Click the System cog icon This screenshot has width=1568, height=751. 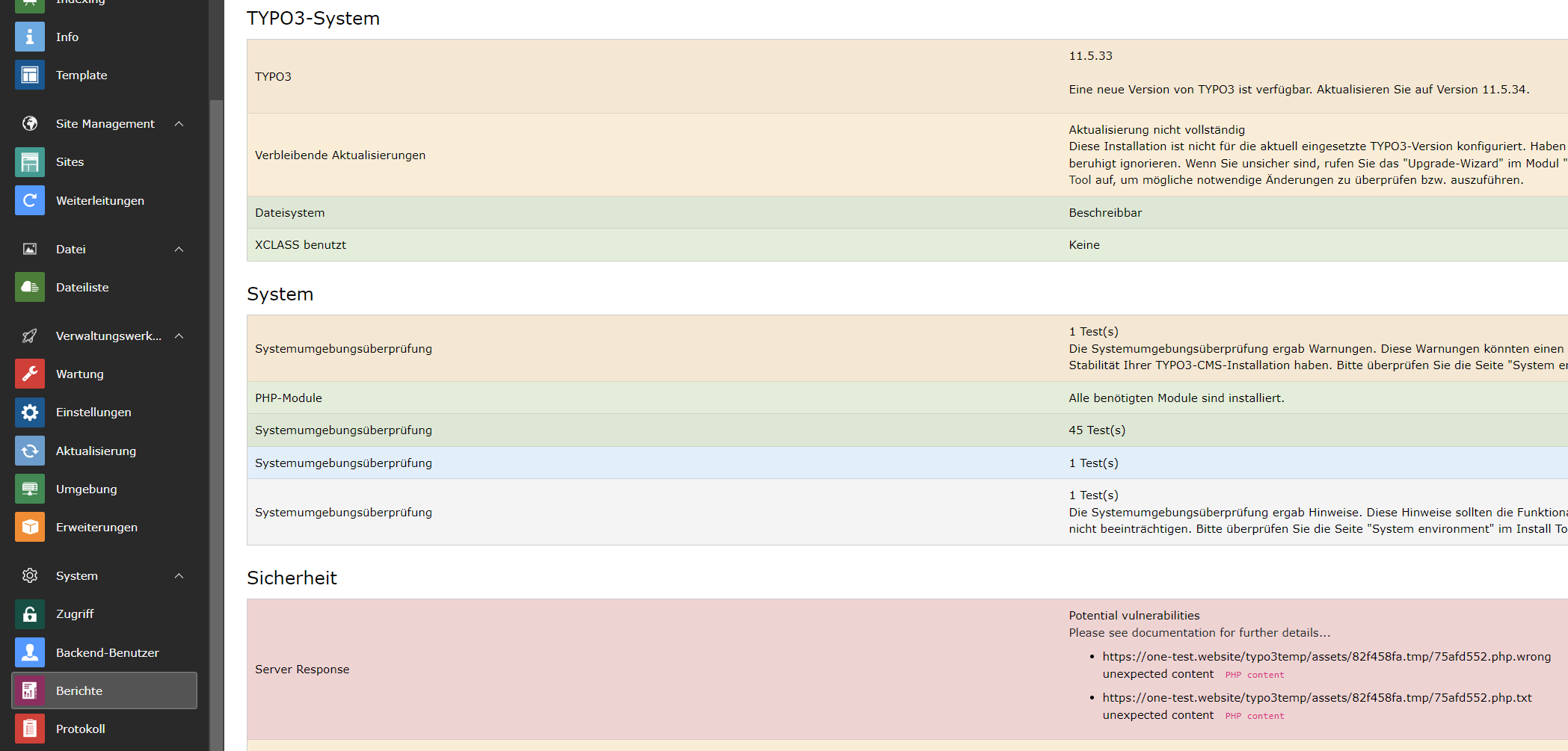pos(30,575)
